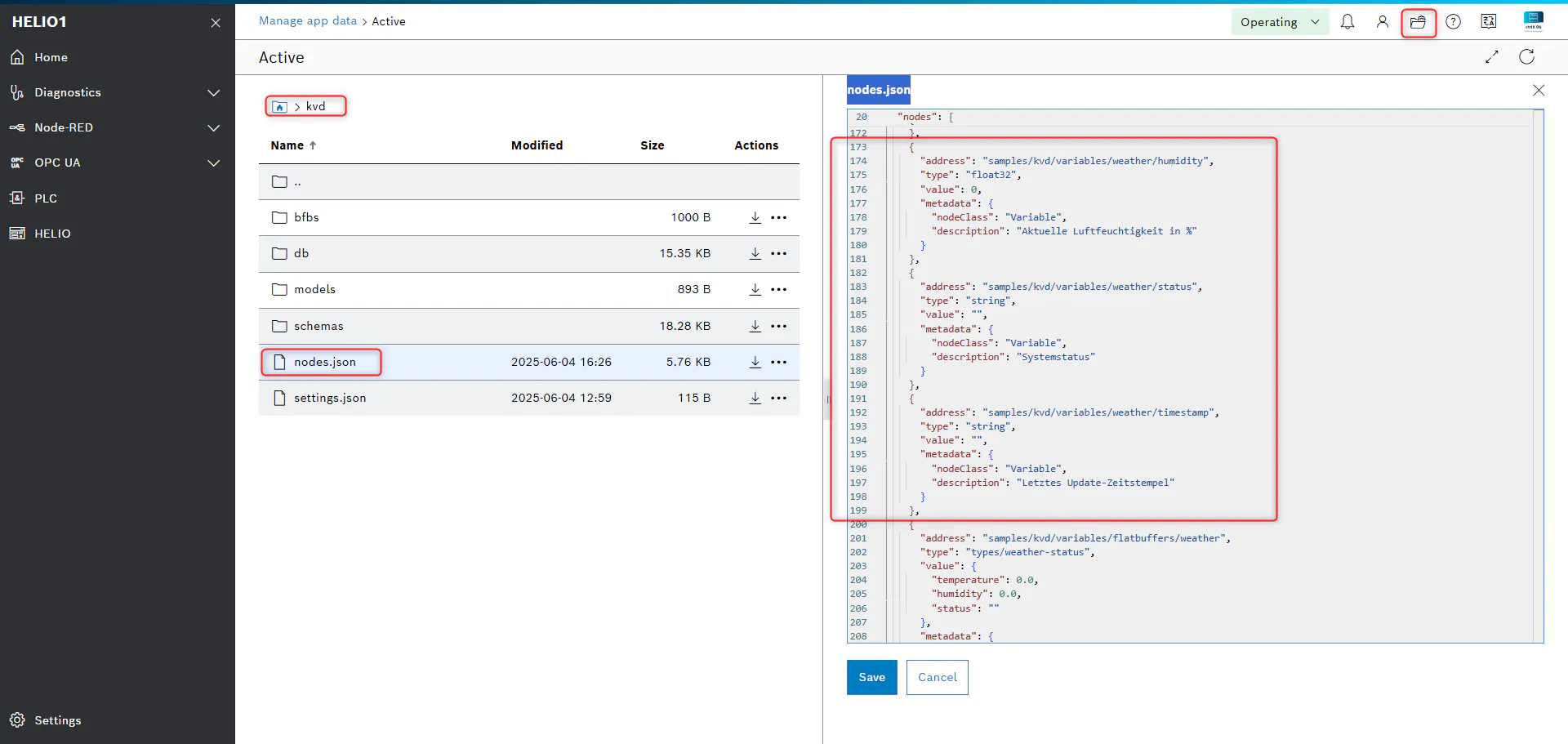Open the help question mark icon
The image size is (1568, 744).
coord(1454,22)
